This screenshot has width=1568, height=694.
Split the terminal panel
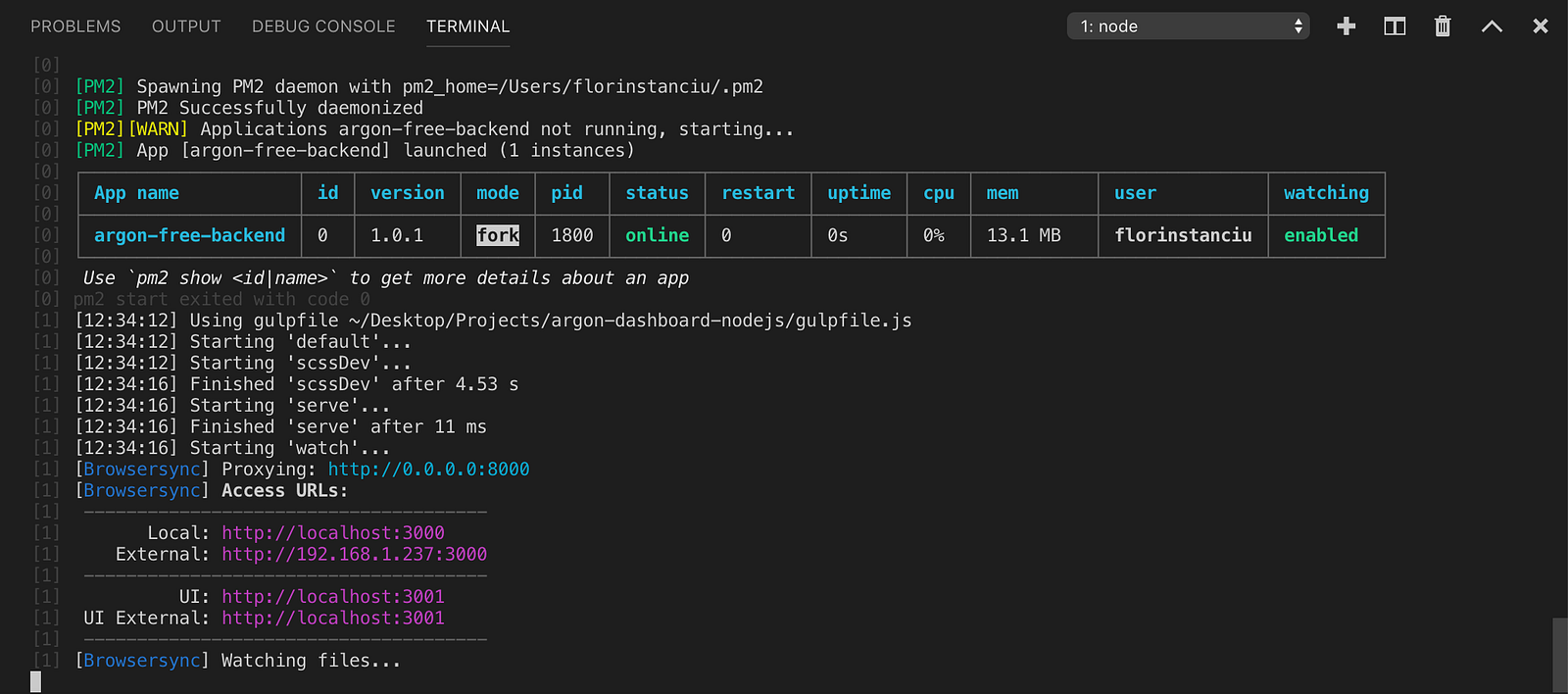click(1395, 26)
